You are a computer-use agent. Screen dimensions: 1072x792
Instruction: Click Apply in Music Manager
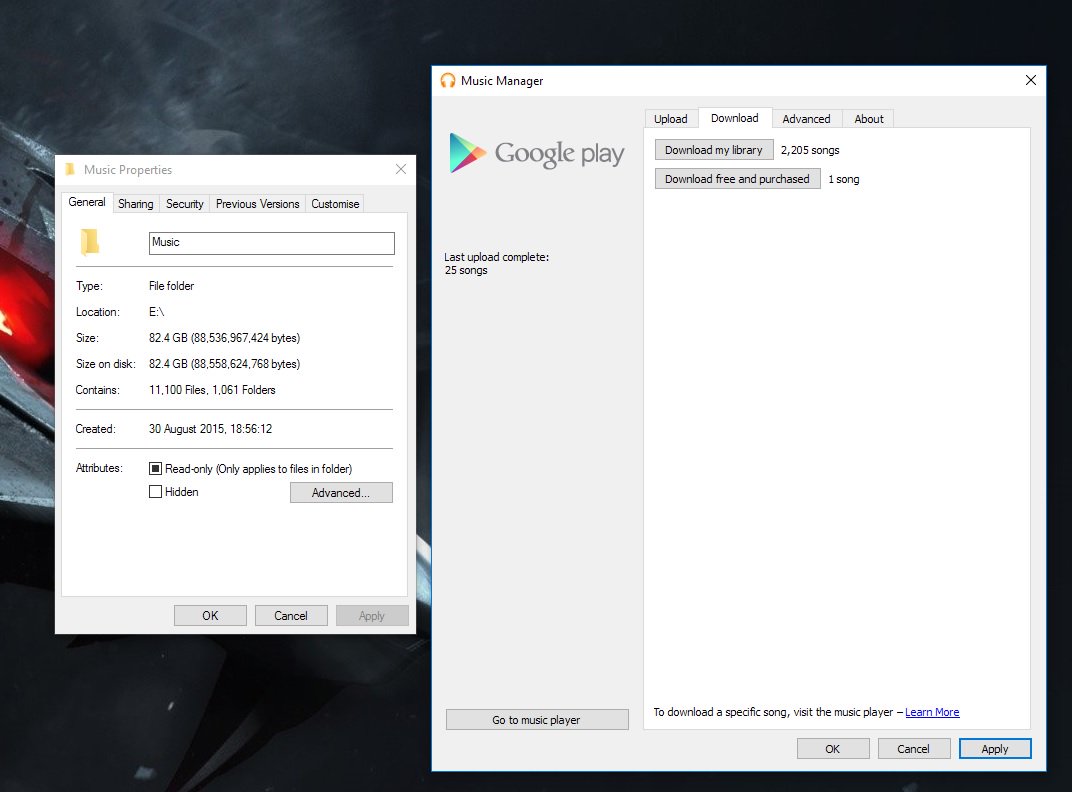[995, 749]
